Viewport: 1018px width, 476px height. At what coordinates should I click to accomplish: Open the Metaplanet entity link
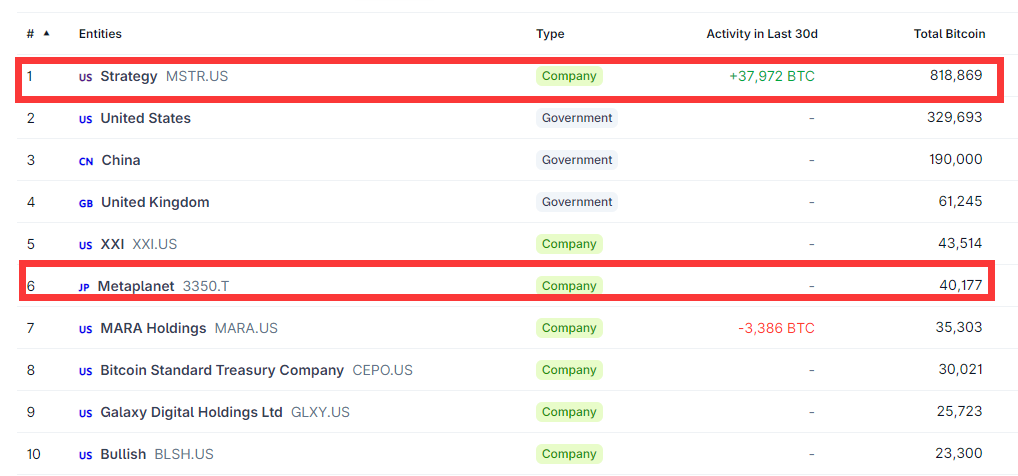tap(136, 286)
